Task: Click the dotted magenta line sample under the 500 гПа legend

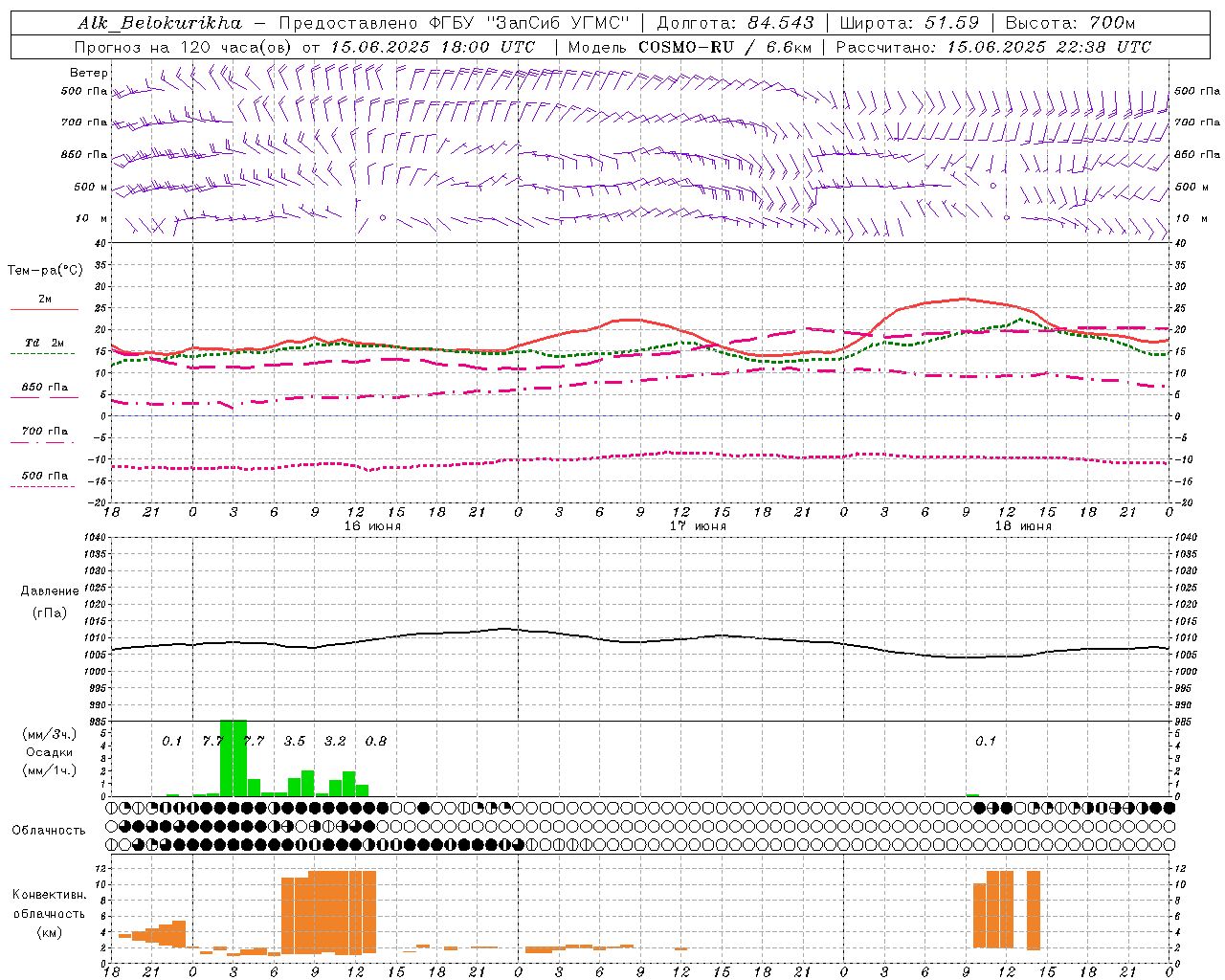Action: (42, 487)
